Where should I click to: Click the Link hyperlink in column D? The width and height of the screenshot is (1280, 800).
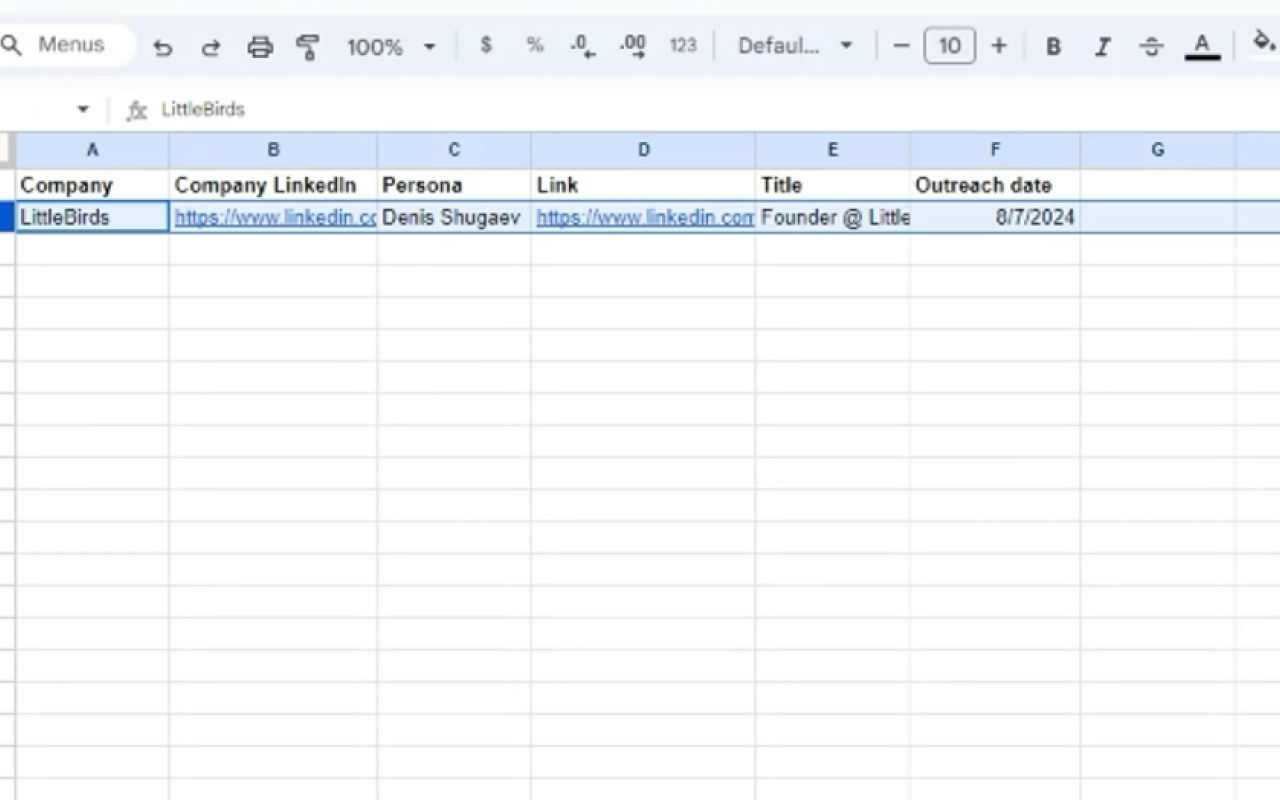tap(644, 217)
